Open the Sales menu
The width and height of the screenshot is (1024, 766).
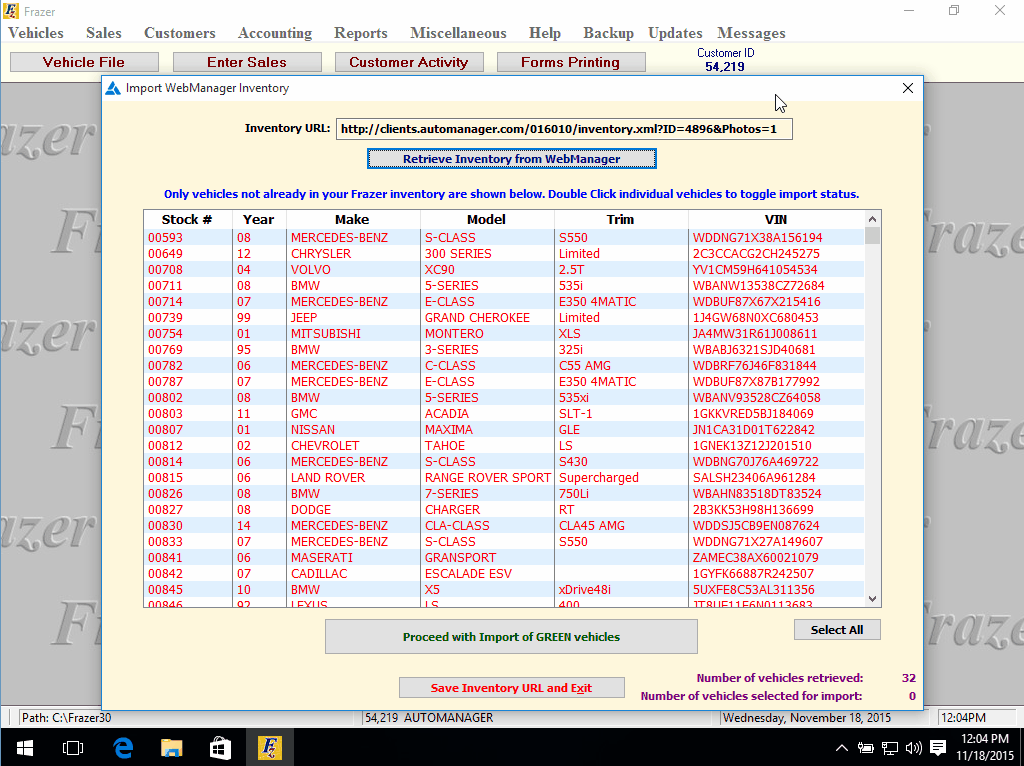tap(104, 33)
